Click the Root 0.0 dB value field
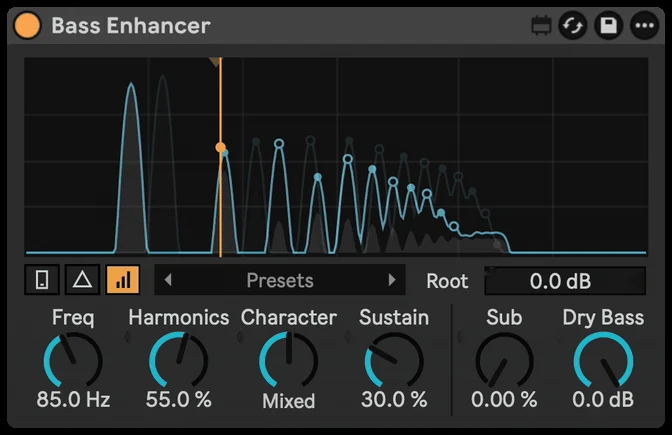Image resolution: width=672 pixels, height=435 pixels. [565, 281]
